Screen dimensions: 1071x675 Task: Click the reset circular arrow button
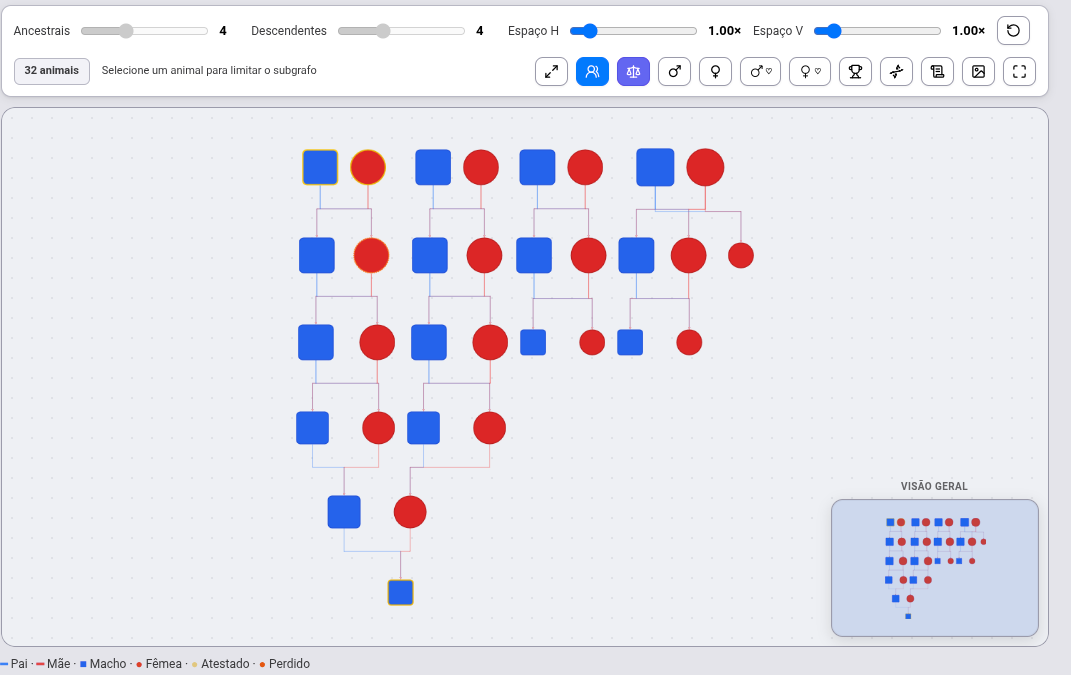[1013, 31]
